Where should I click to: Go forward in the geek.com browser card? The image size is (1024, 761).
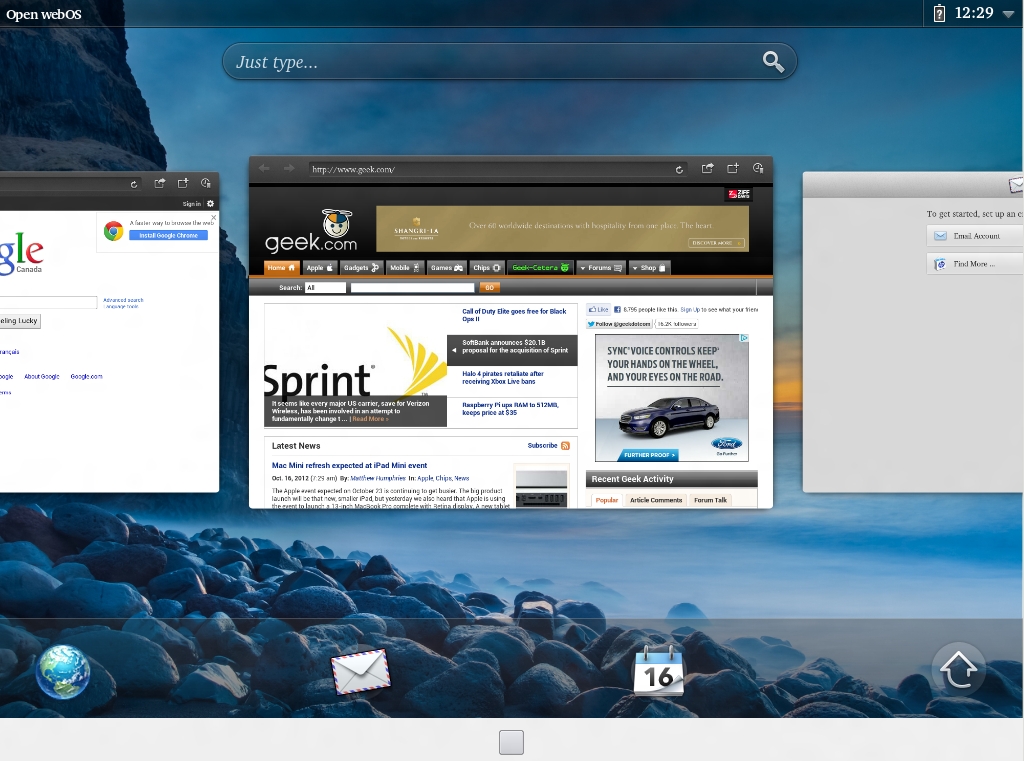[289, 169]
